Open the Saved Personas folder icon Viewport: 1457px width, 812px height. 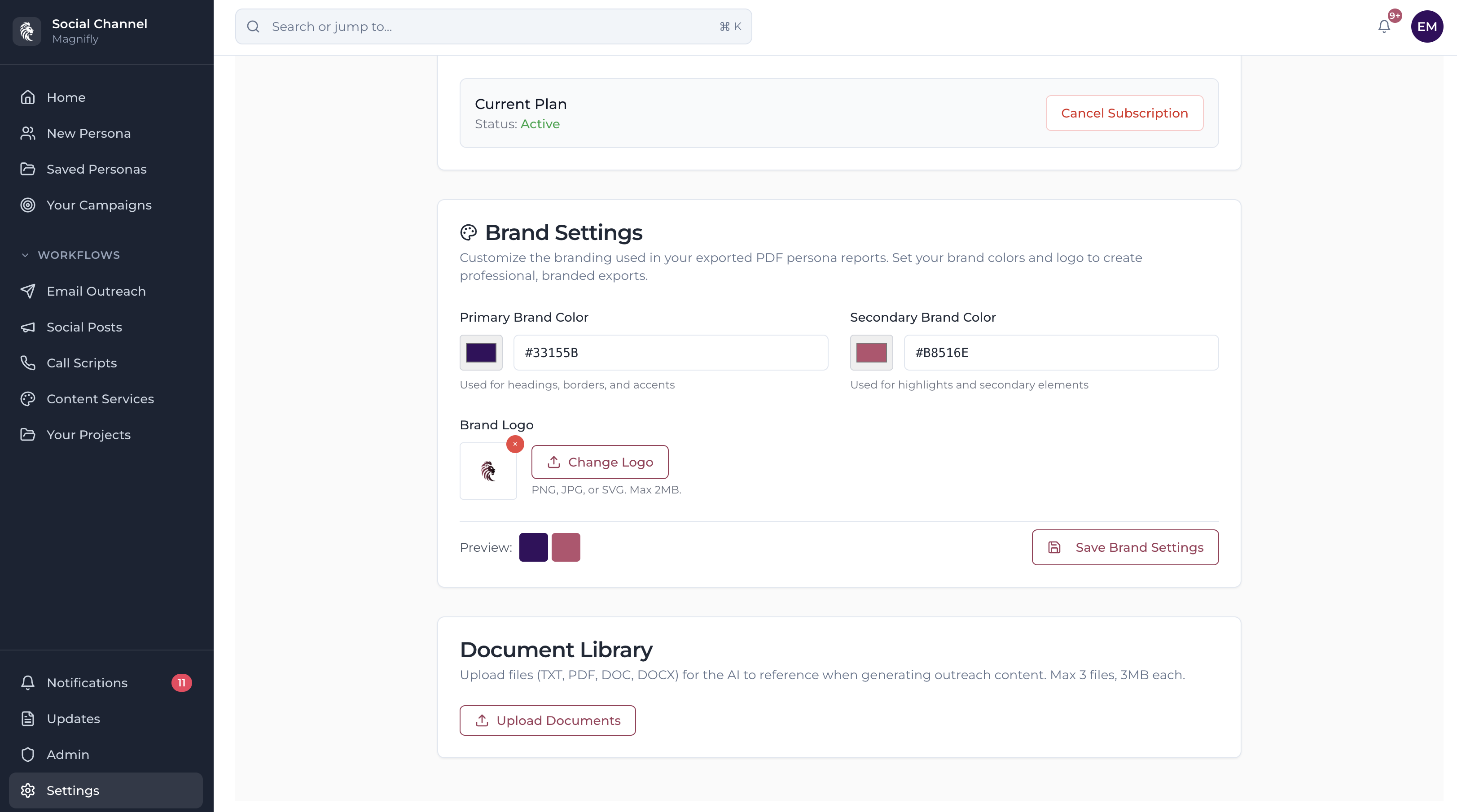[x=29, y=169]
